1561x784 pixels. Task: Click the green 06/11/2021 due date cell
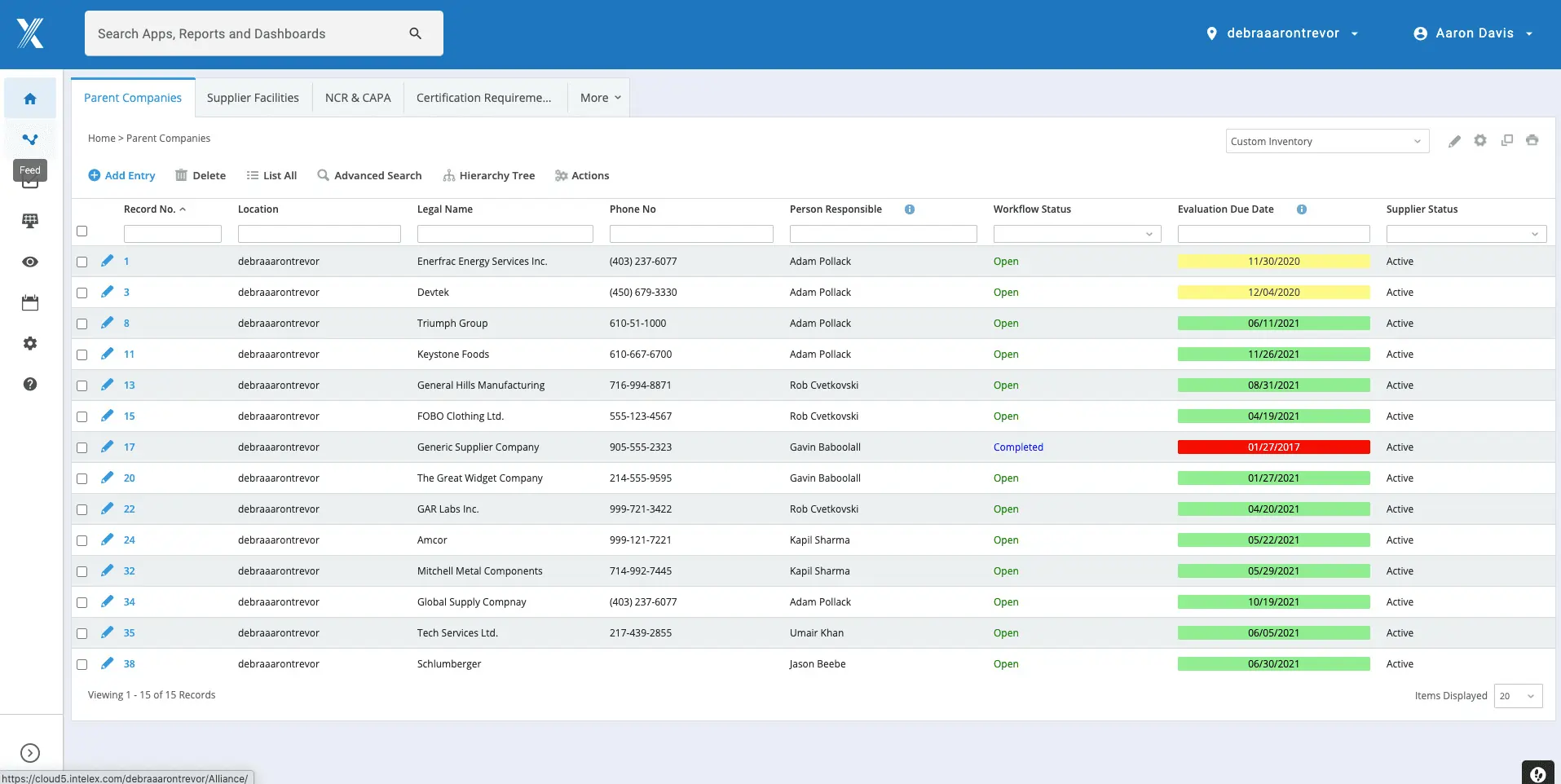point(1273,324)
